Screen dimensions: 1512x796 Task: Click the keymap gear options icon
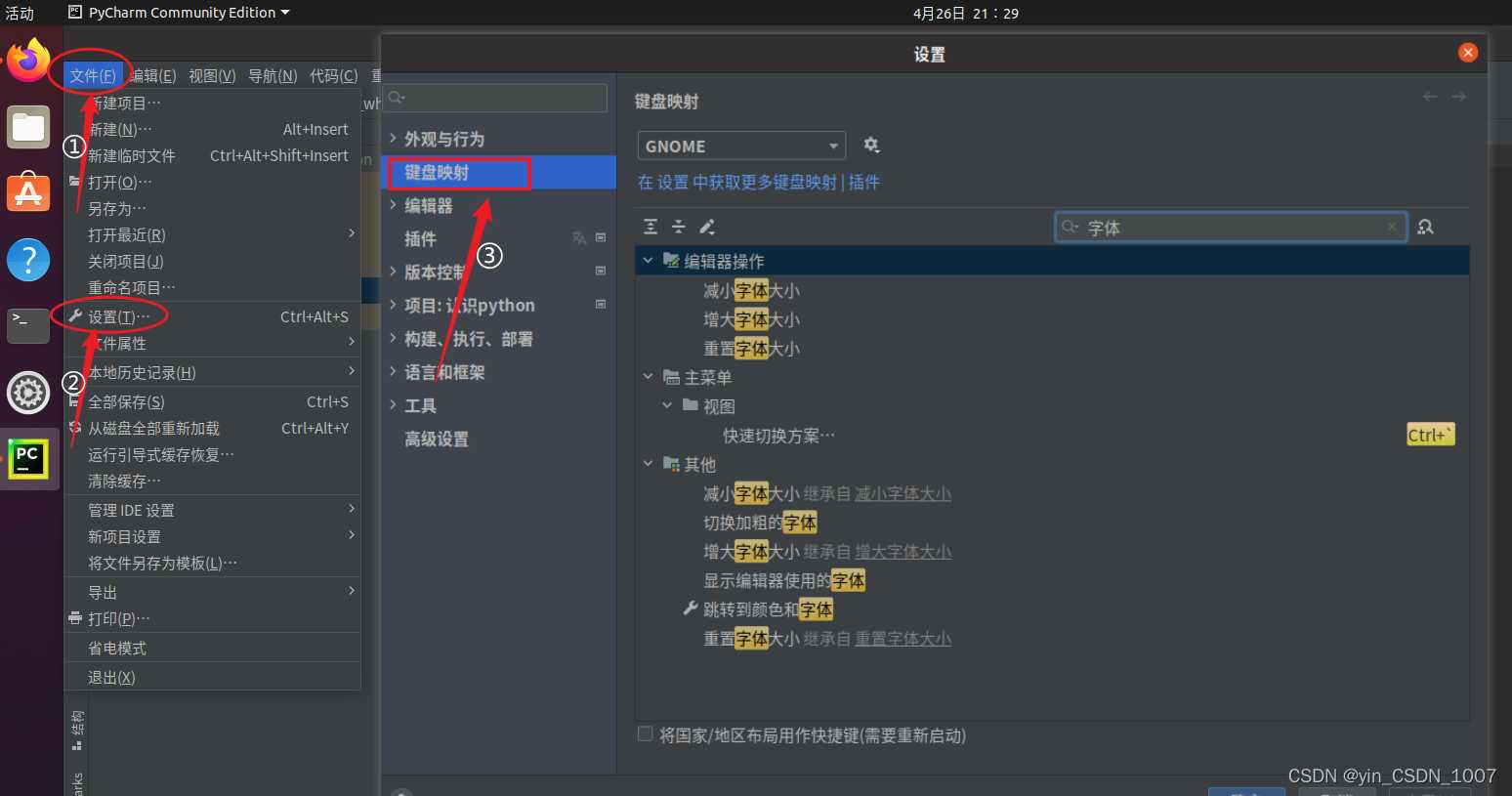click(x=871, y=146)
